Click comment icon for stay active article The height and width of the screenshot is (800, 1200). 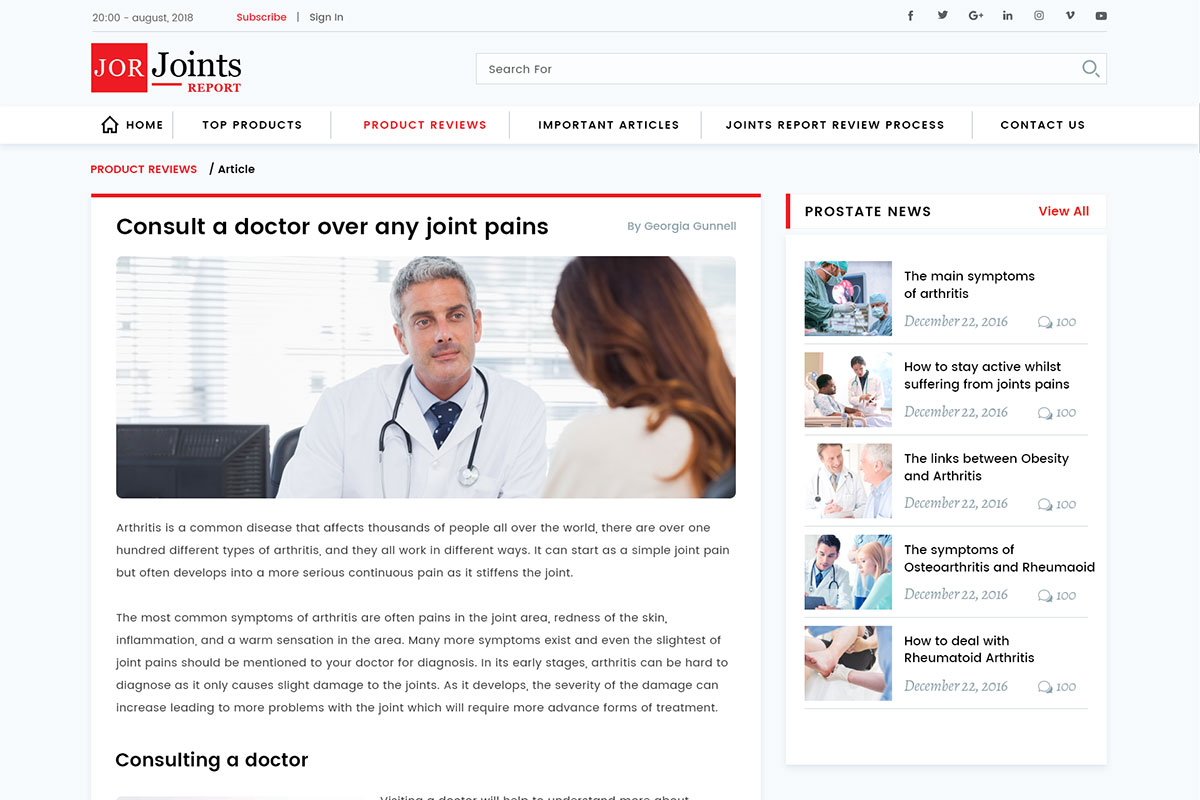pyautogui.click(x=1045, y=413)
